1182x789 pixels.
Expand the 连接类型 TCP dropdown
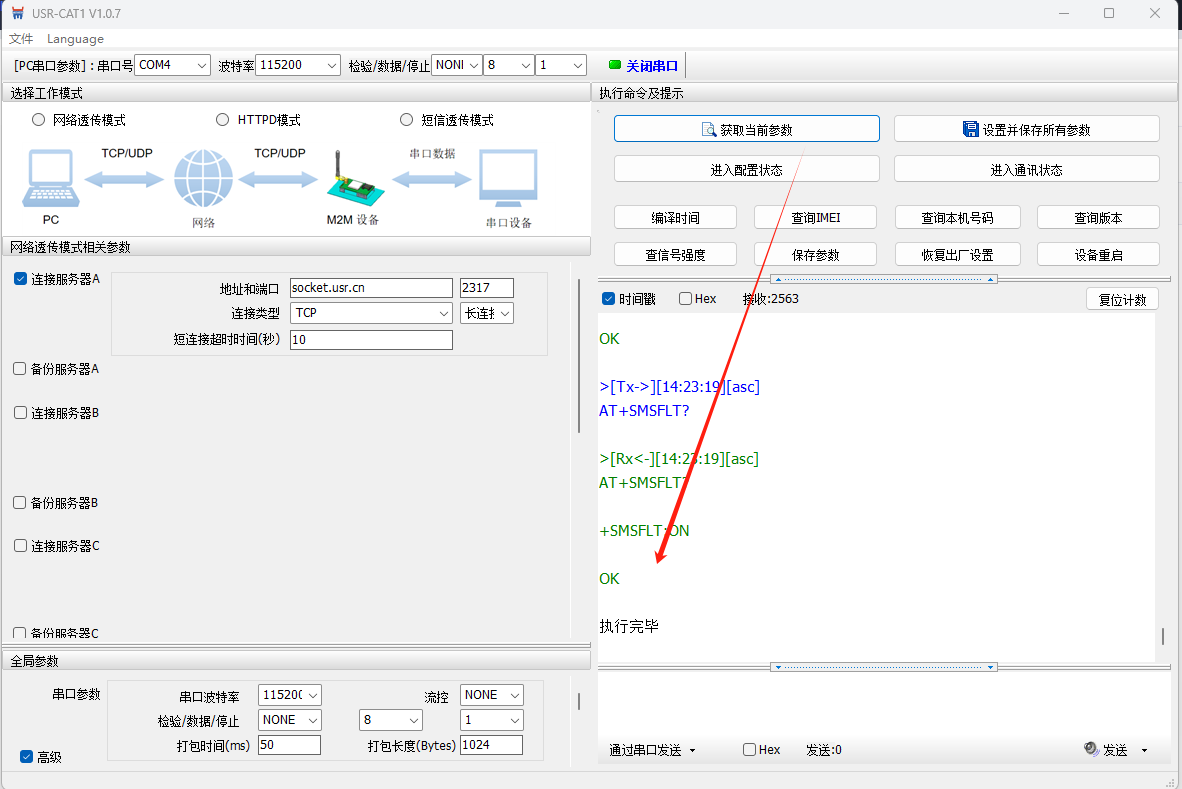(371, 313)
